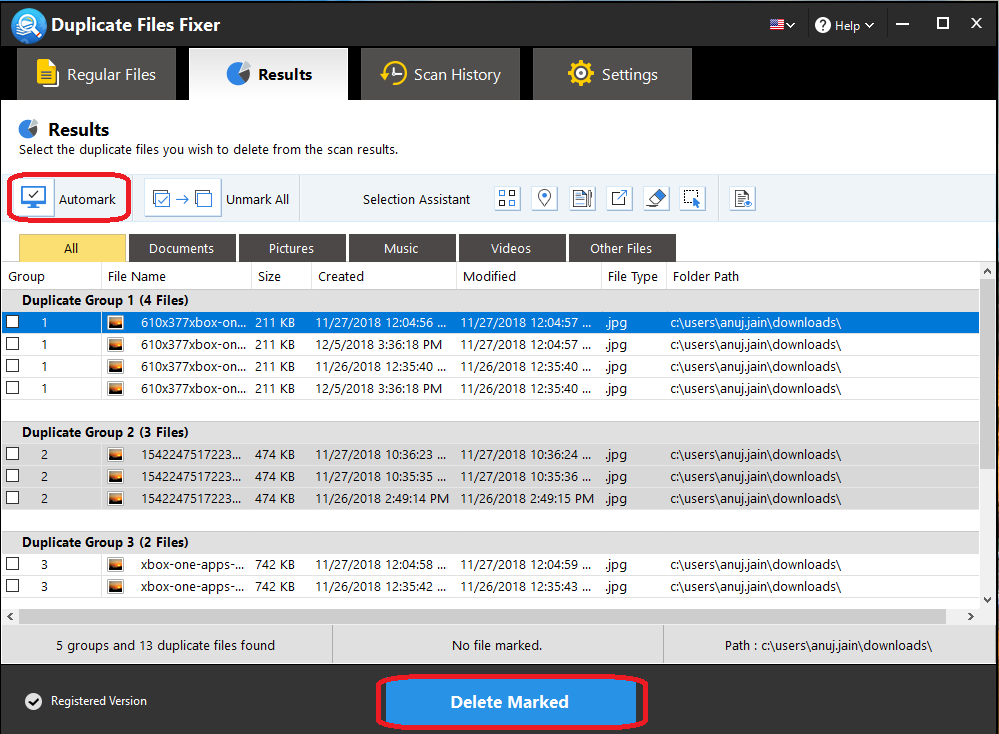This screenshot has width=999, height=734.
Task: Sort by the Modified column header
Action: coord(529,277)
